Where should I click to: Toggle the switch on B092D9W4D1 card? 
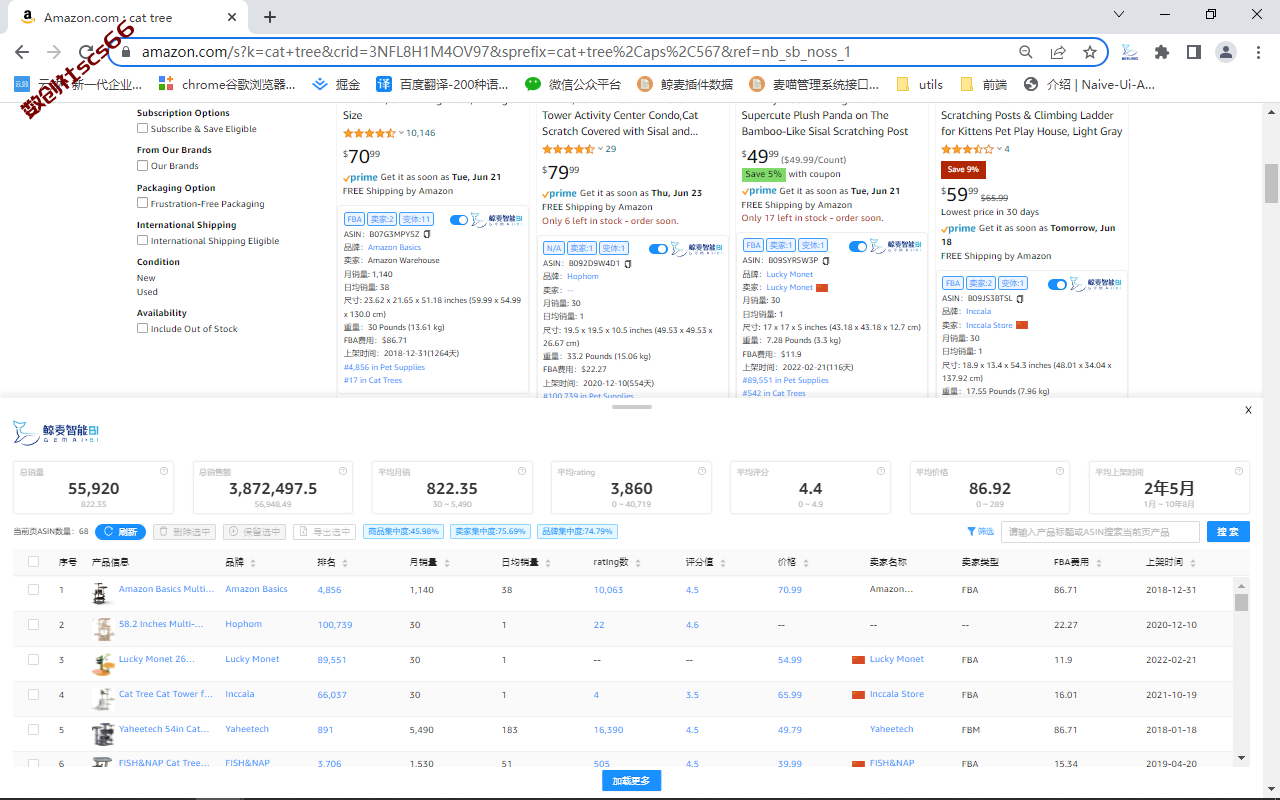click(659, 249)
